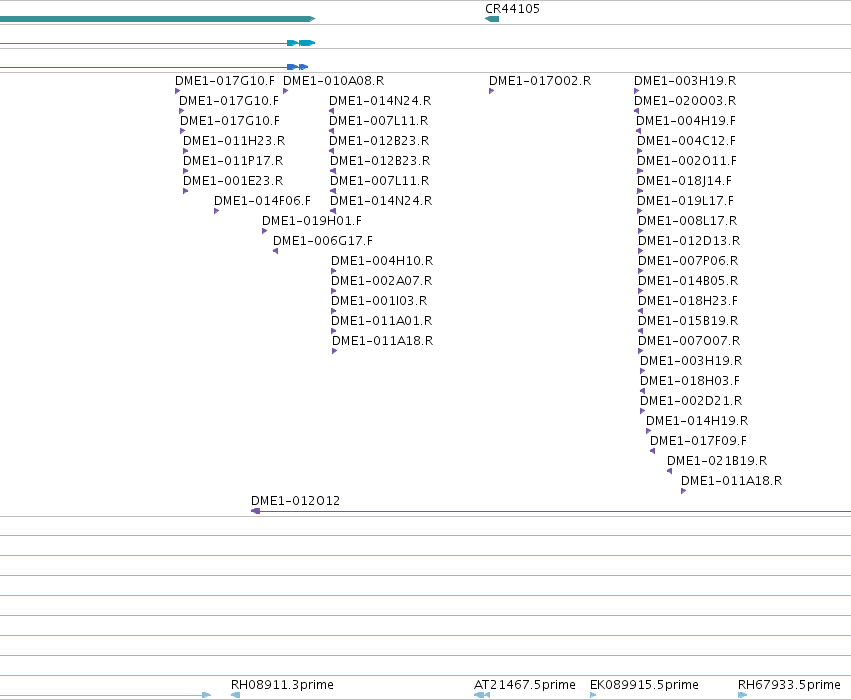
Task: Click the DME1-012O12 label
Action: tap(295, 500)
